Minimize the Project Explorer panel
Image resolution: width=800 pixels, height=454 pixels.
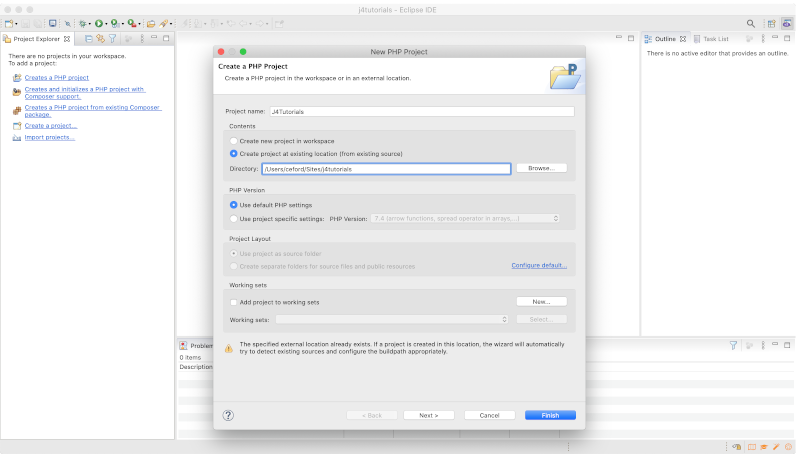(x=154, y=38)
